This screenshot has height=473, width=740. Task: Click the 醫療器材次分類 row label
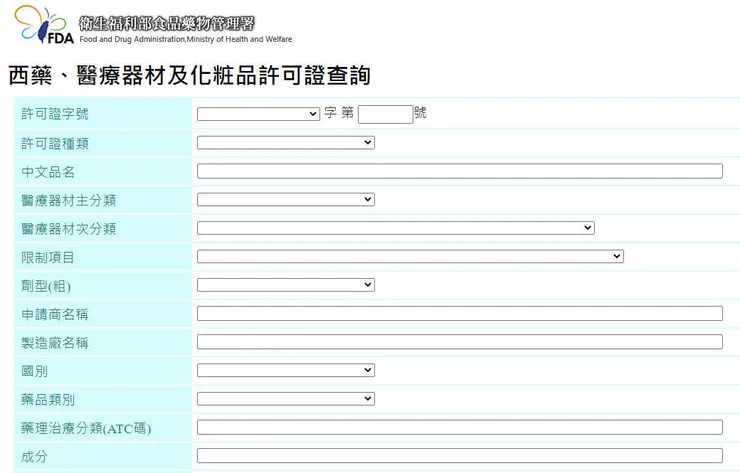[68, 229]
